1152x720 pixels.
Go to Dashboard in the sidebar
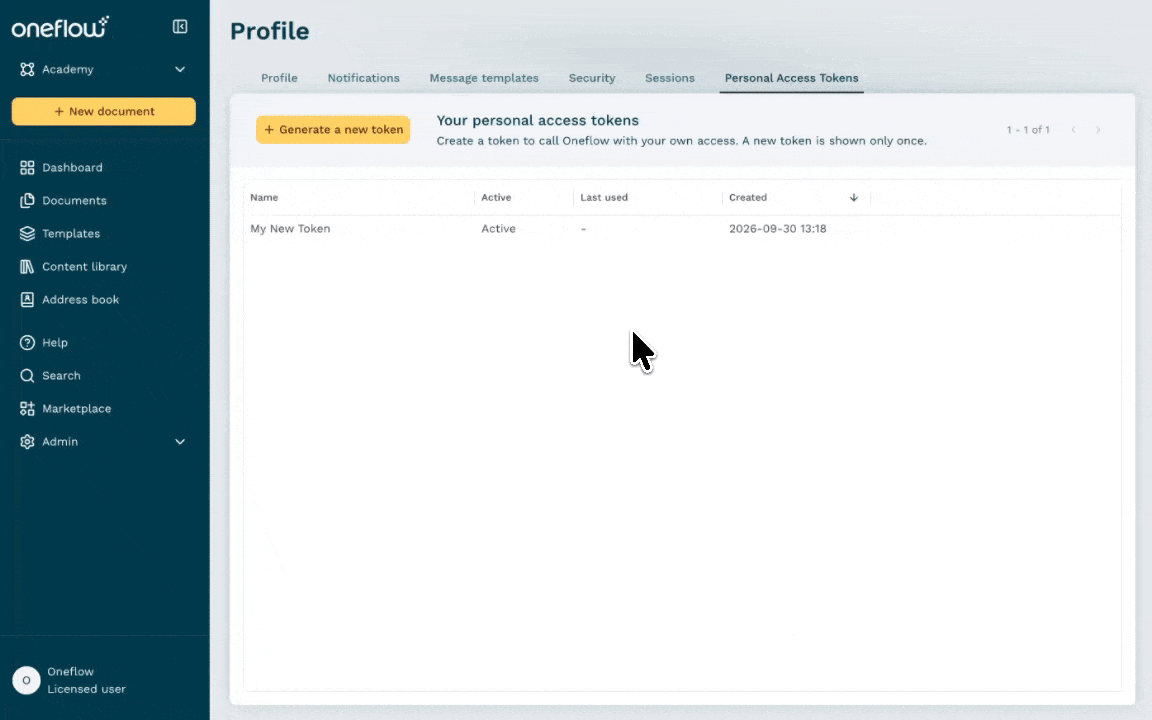point(72,168)
